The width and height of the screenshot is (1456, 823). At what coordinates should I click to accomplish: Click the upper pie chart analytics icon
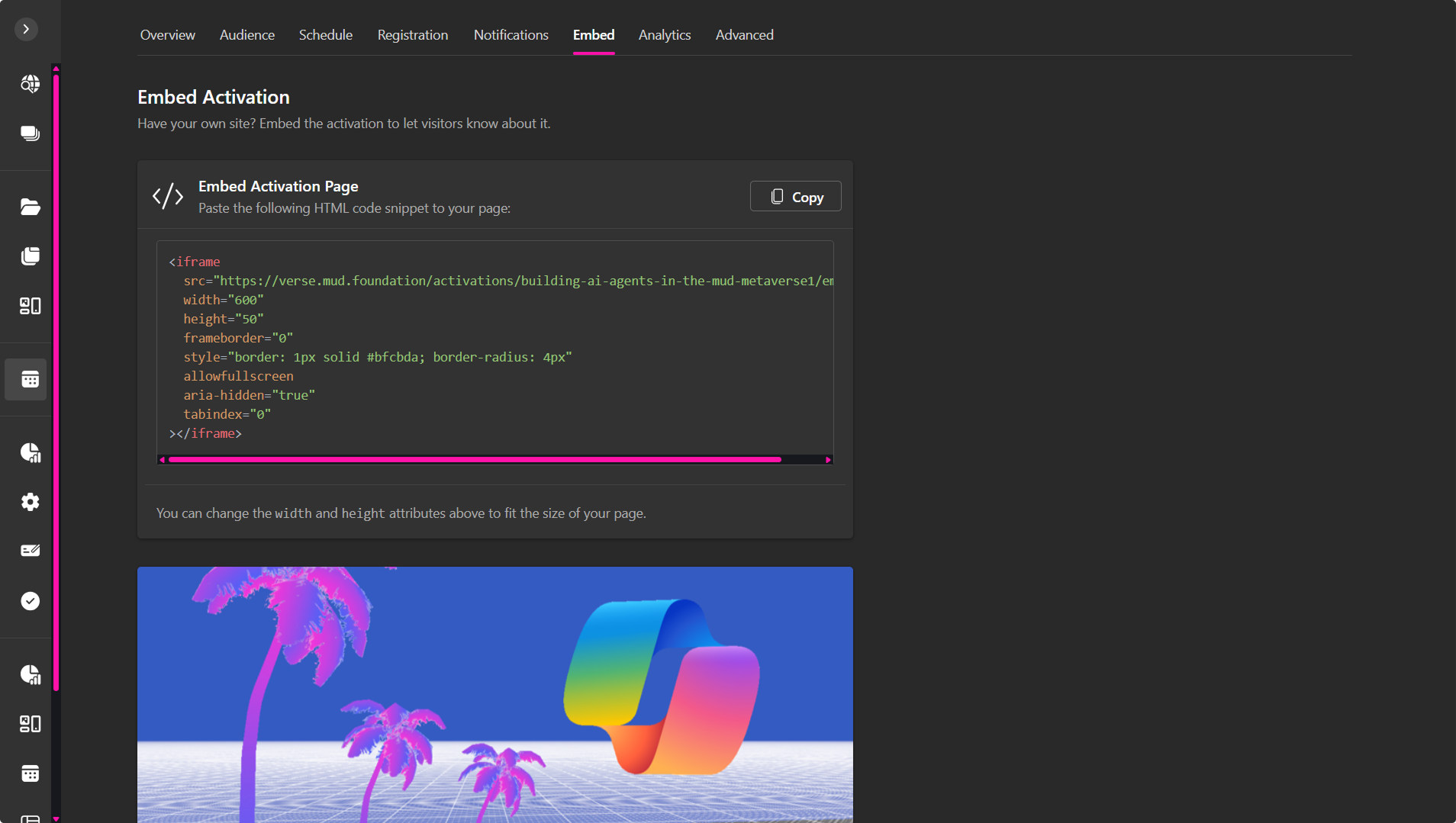coord(30,452)
